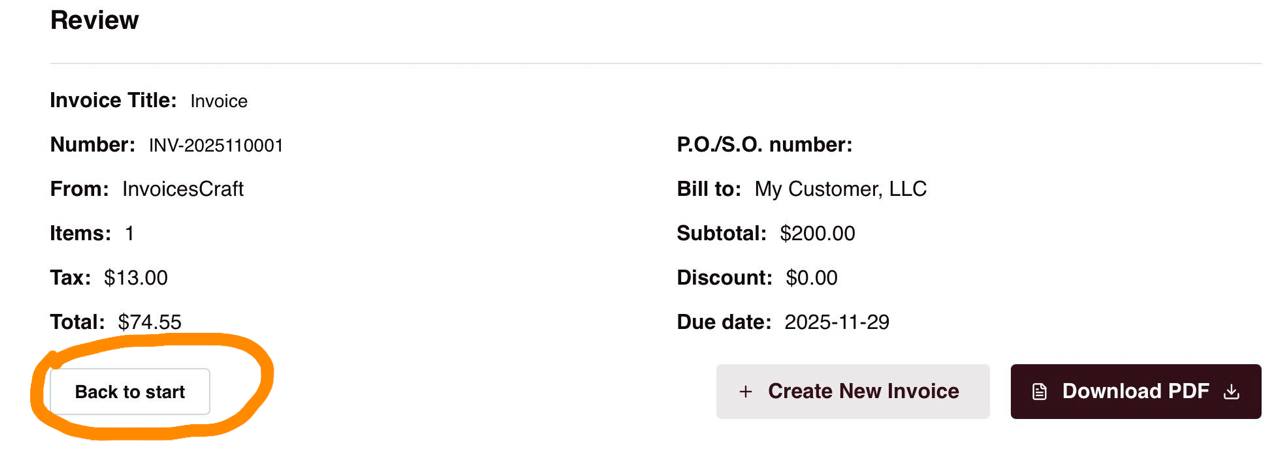Click the Tax amount $13.00
Viewport: 1280px width, 457px height.
[x=136, y=278]
